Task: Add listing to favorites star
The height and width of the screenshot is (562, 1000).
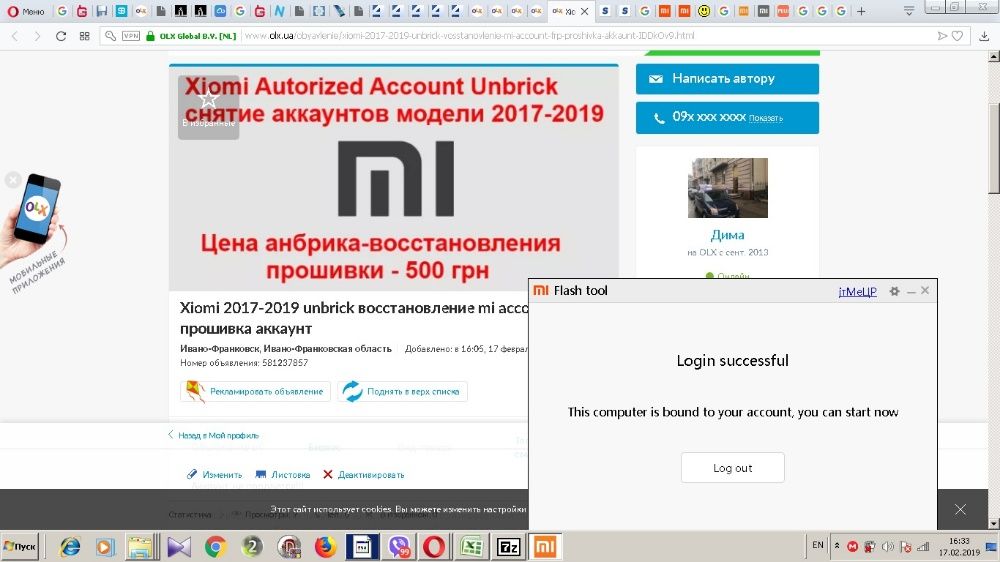Action: pos(209,107)
